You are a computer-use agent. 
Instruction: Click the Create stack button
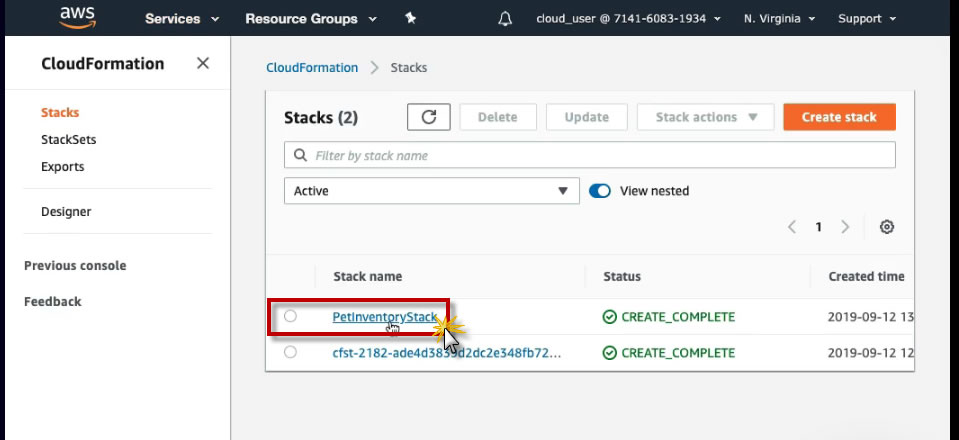click(839, 117)
